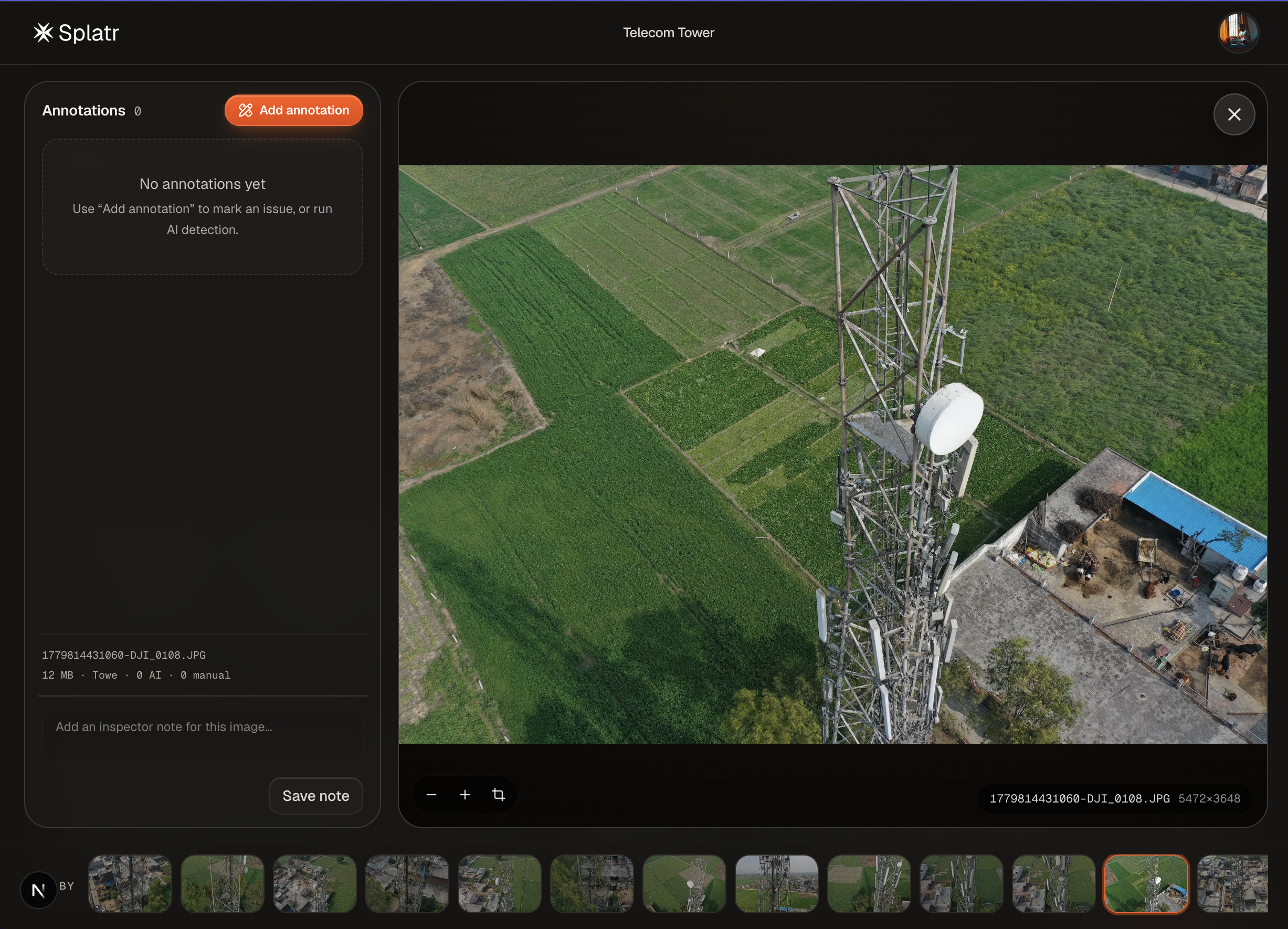Click the Annotations panel heading
The width and height of the screenshot is (1288, 929).
(84, 111)
